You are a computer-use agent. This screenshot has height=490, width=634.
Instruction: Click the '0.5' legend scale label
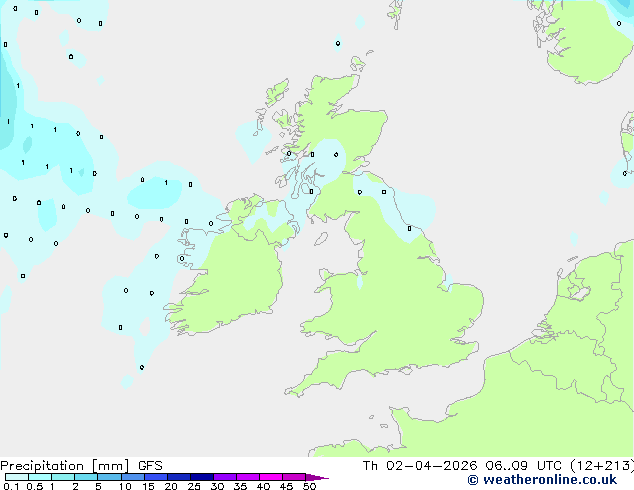35,486
